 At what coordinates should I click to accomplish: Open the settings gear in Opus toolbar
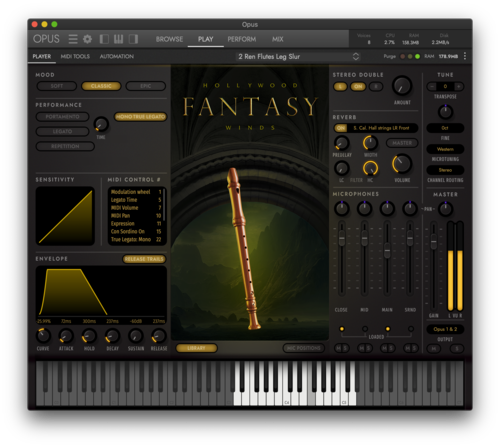87,39
